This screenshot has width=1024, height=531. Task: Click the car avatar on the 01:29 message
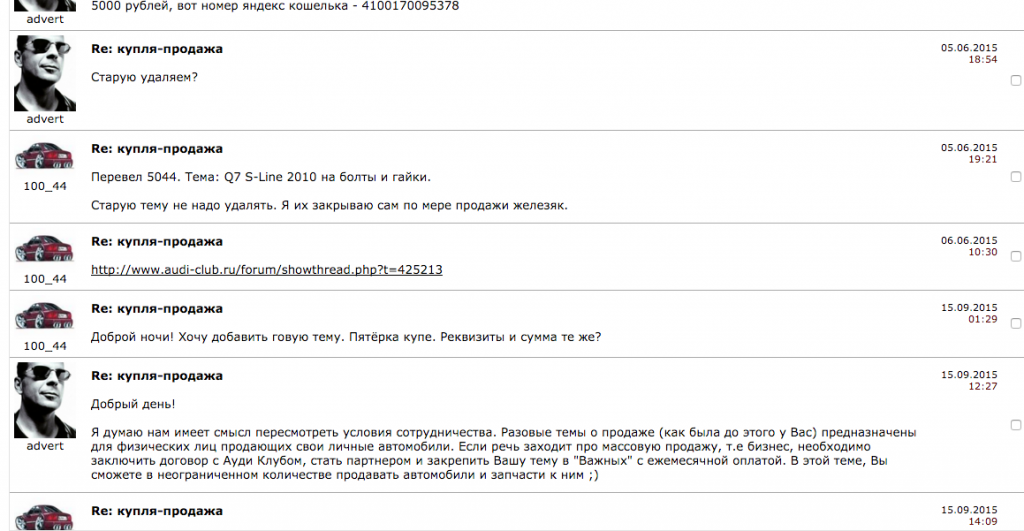tap(45, 315)
